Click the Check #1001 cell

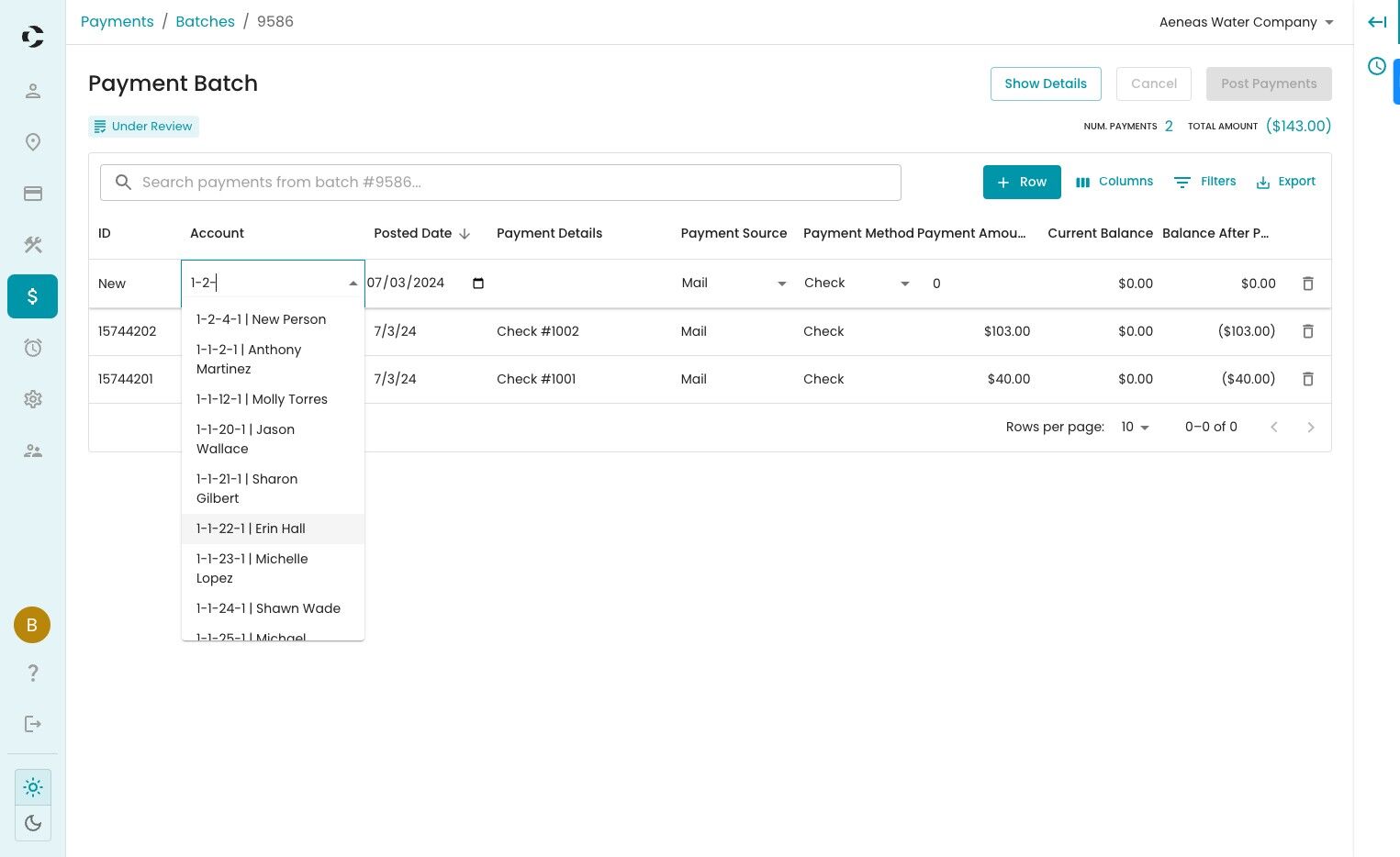click(x=536, y=379)
